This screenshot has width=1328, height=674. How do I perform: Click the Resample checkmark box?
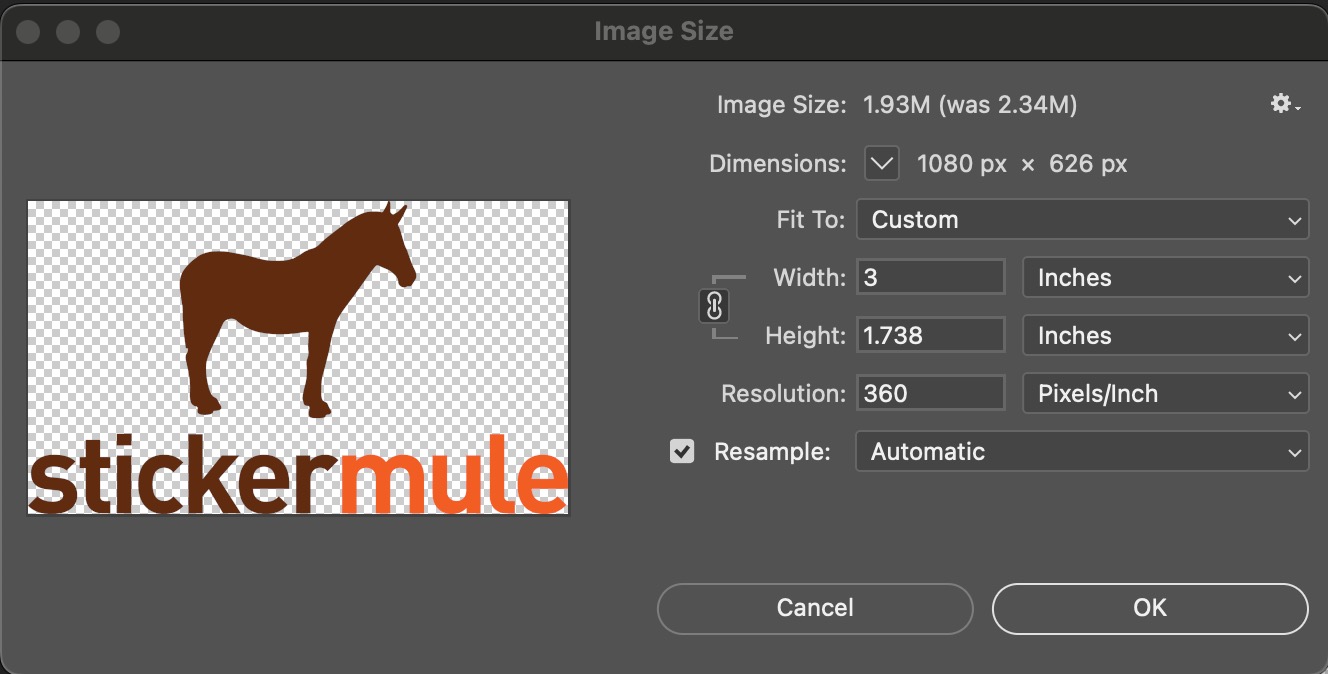[x=682, y=451]
